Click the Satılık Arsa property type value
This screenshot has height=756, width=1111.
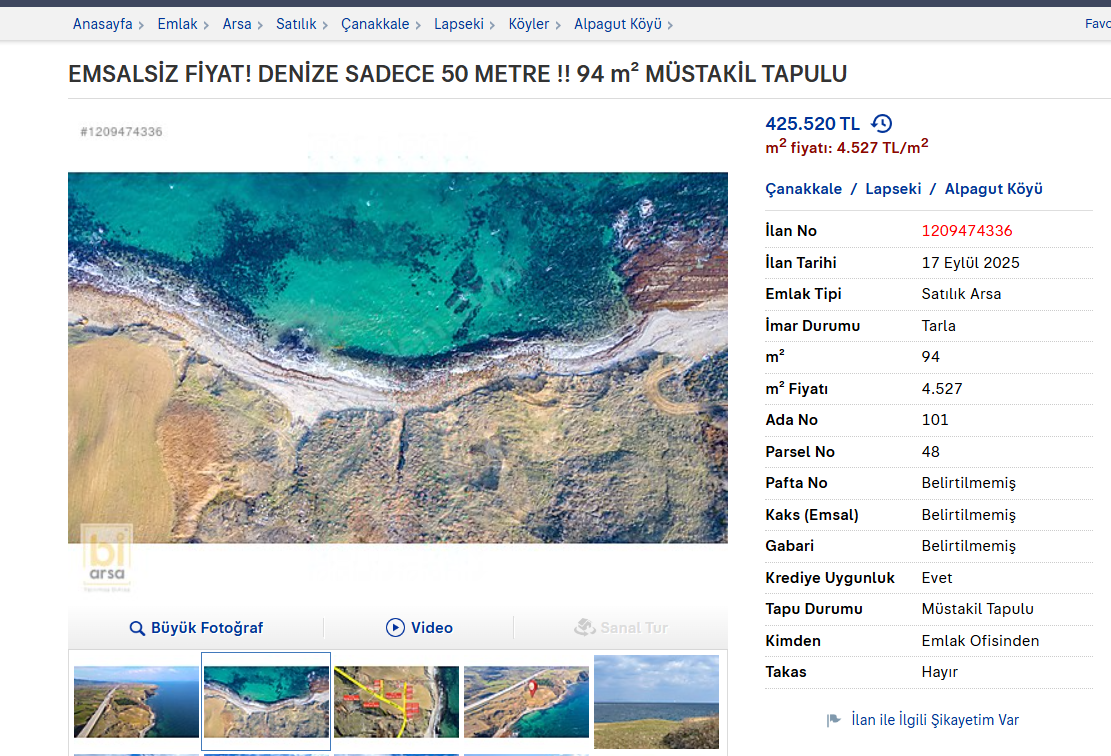click(x=961, y=294)
